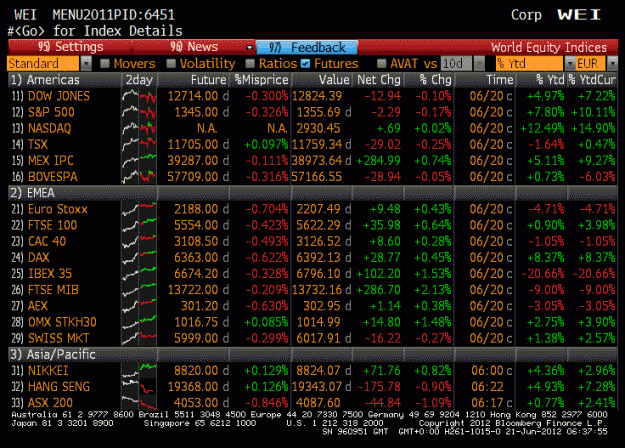
Task: Open the 29) SWISS MKT index
Action: (50, 338)
